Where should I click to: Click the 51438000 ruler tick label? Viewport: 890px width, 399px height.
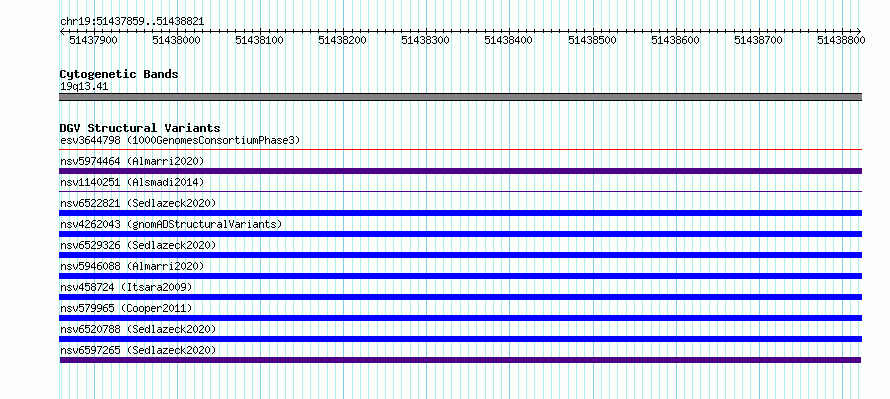(177, 40)
